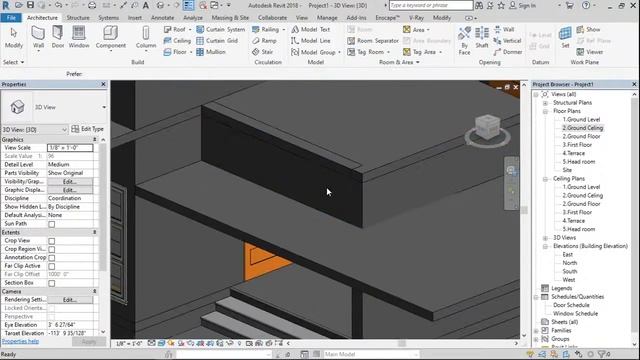
Task: Click the Model Line tool
Action: [x=311, y=40]
